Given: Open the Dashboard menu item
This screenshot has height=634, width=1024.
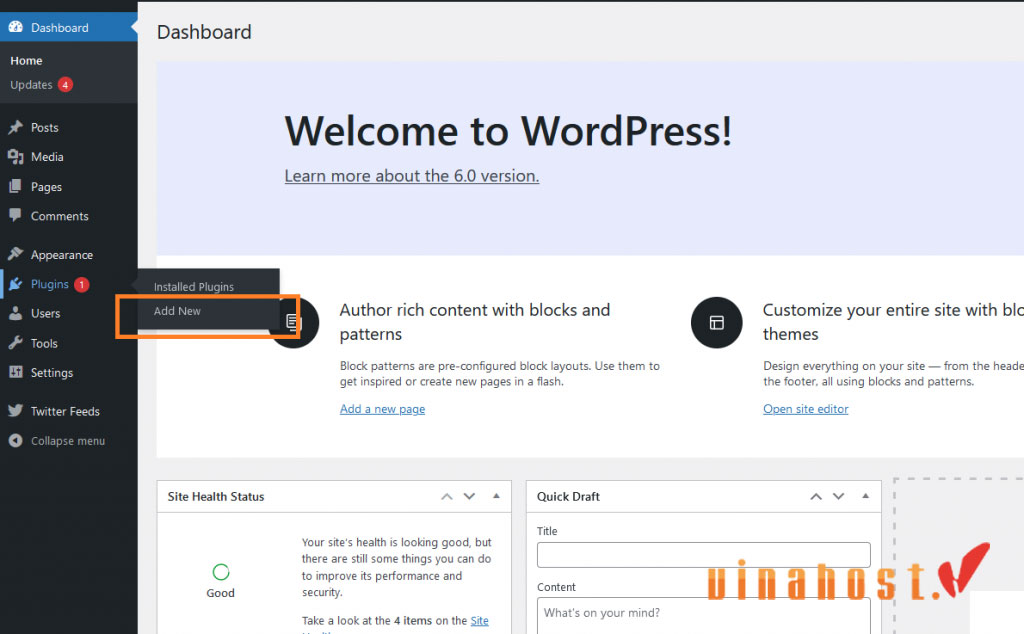Looking at the screenshot, I should 69,27.
